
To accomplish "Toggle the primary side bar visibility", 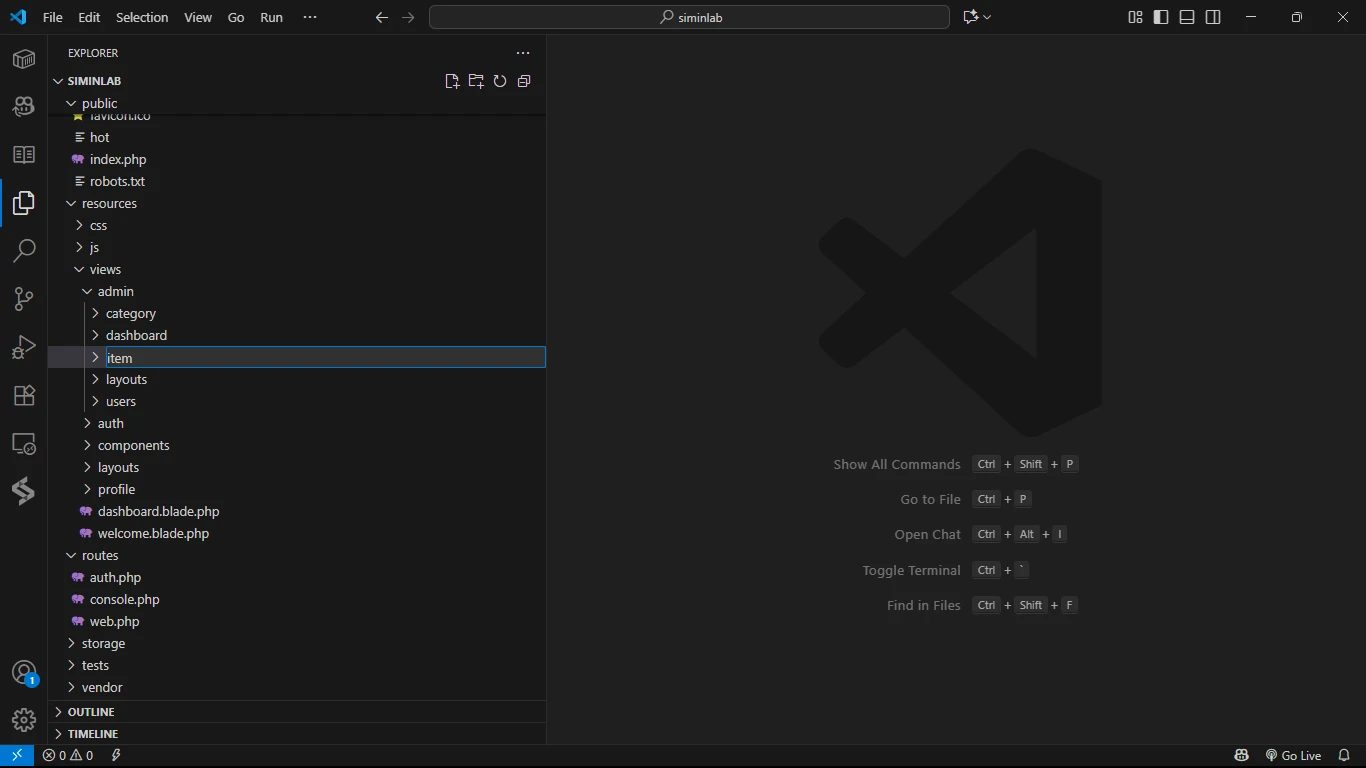I will coord(1161,17).
